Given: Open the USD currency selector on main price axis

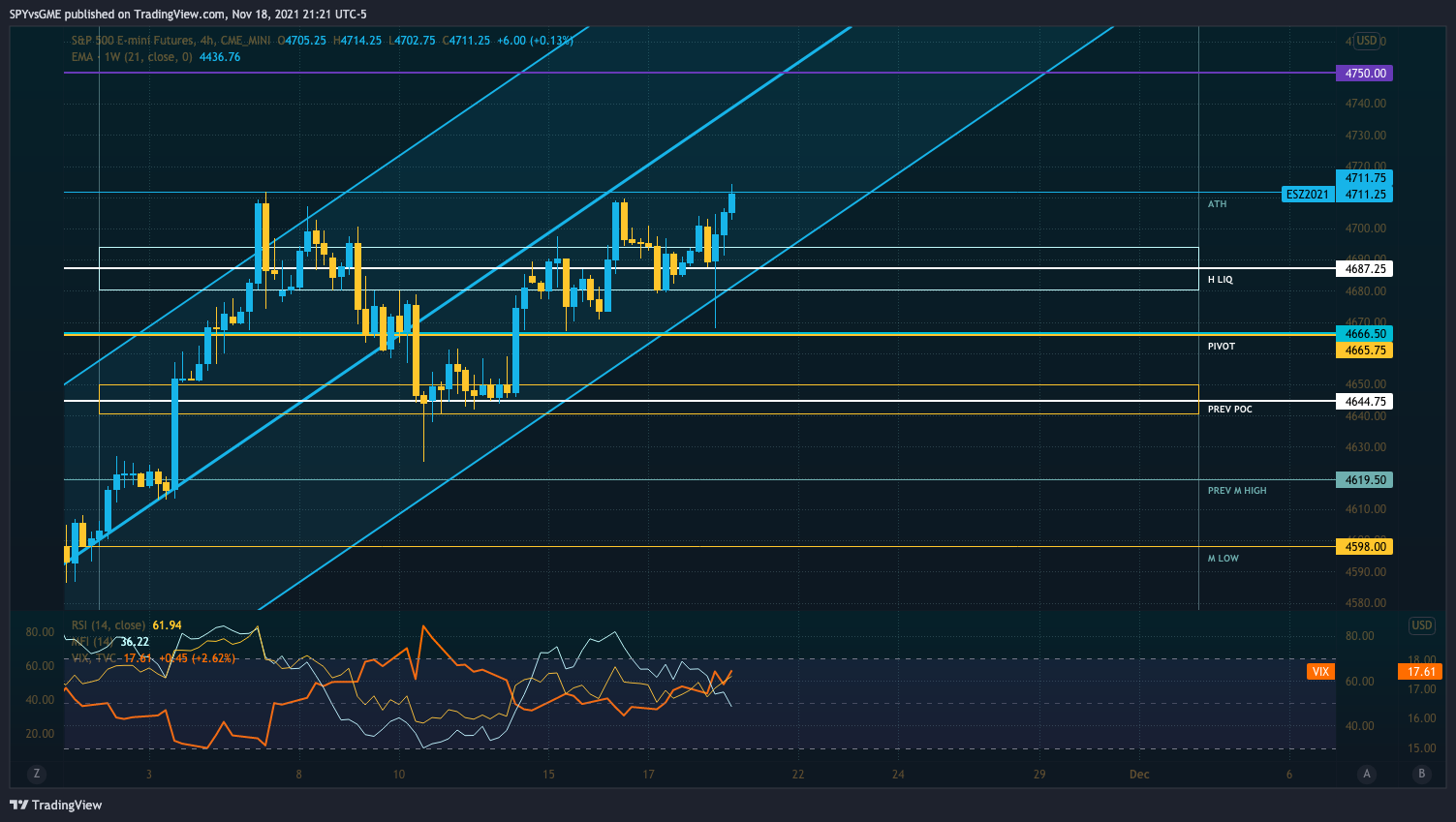Looking at the screenshot, I should point(1366,41).
